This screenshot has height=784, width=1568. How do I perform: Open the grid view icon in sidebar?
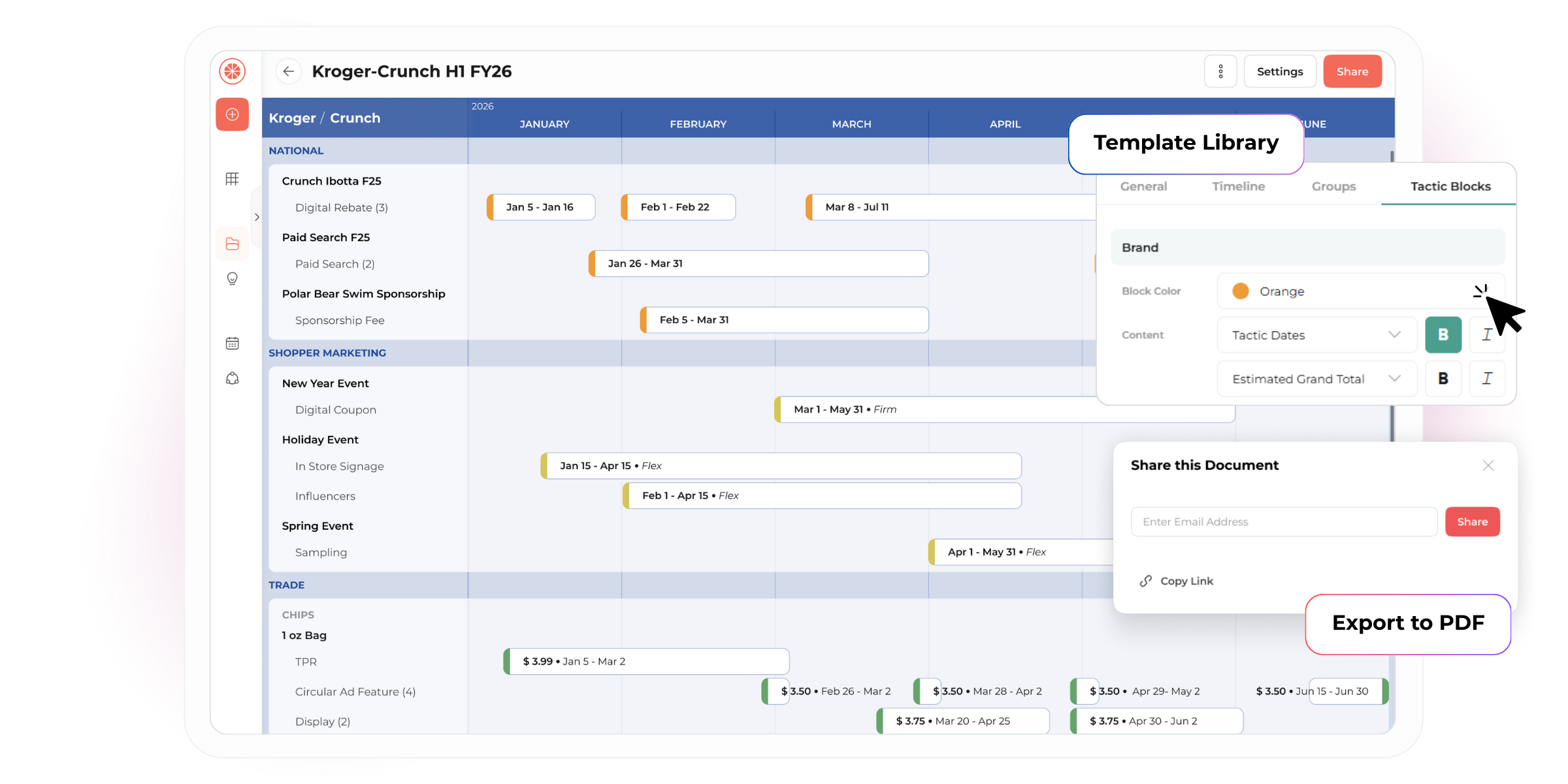[x=233, y=178]
